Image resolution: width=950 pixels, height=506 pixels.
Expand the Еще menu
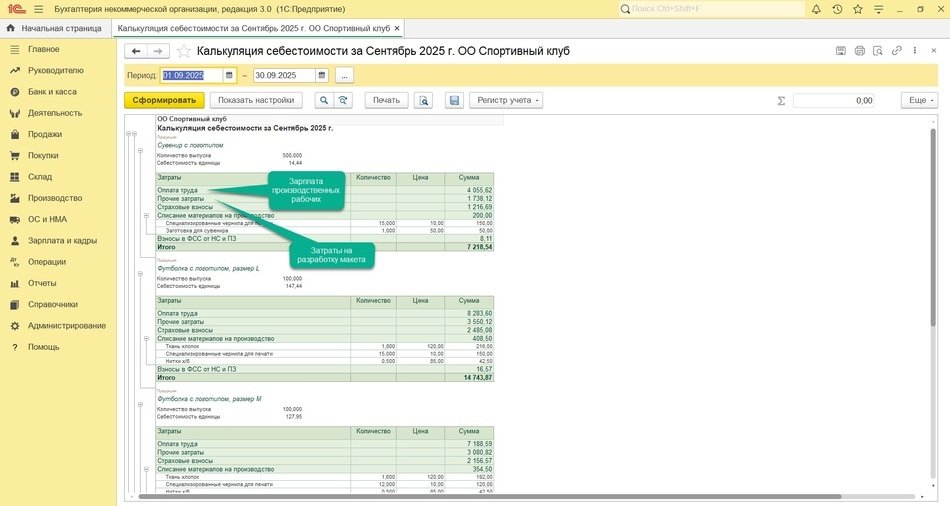point(918,100)
